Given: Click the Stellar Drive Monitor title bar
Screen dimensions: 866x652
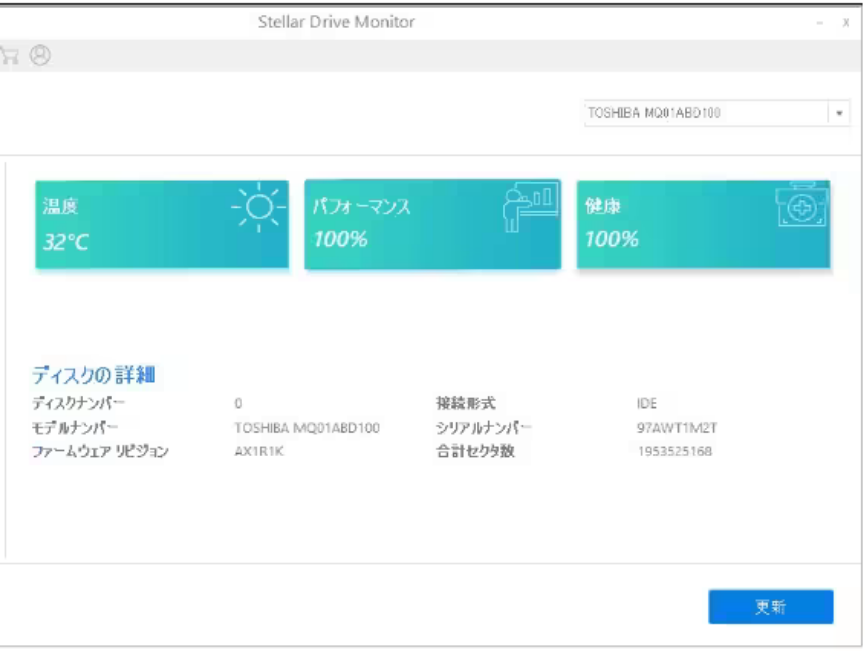Looking at the screenshot, I should 336,22.
